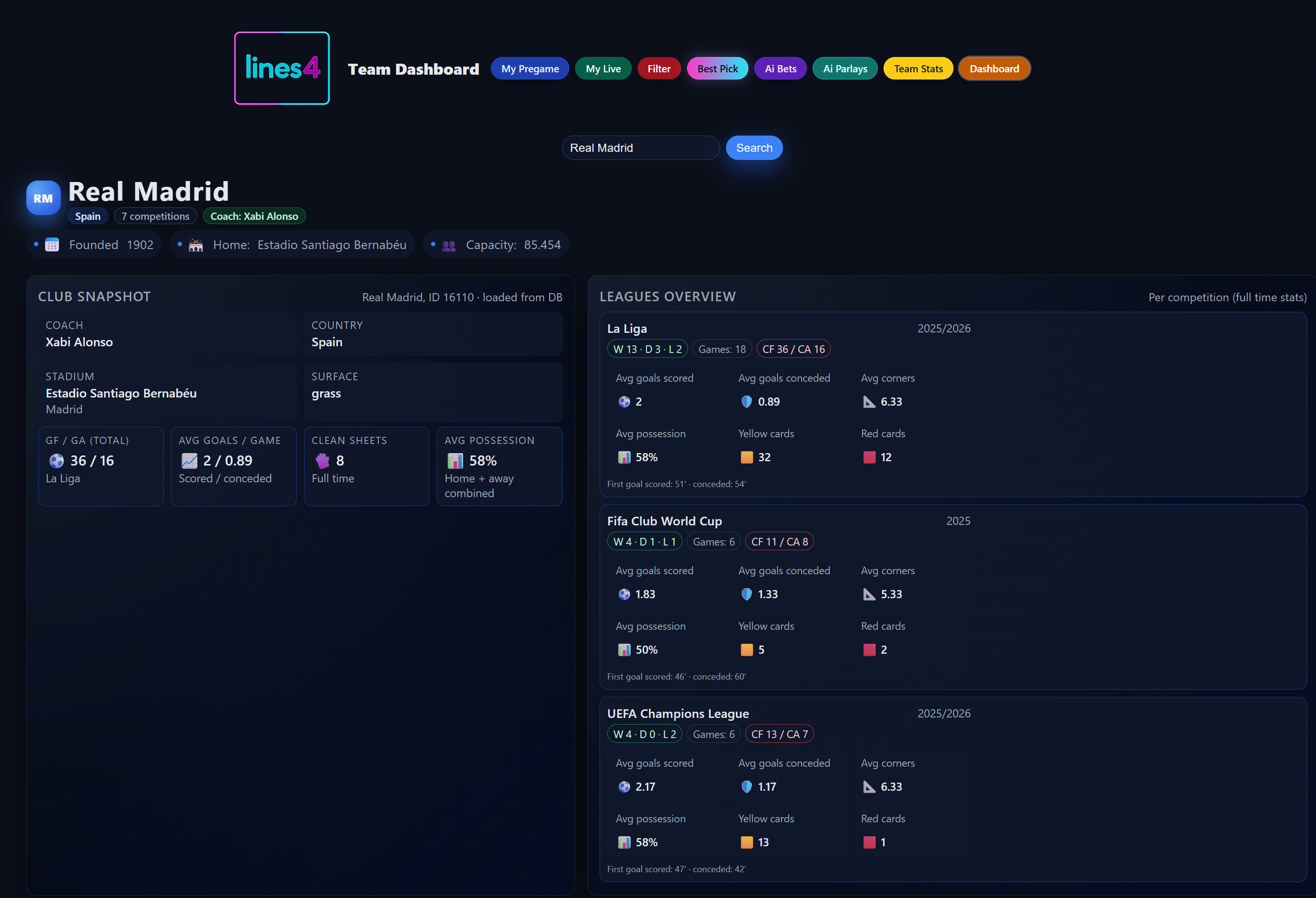1316x898 pixels.
Task: Click Champions League goals scored ball icon
Action: coord(624,786)
